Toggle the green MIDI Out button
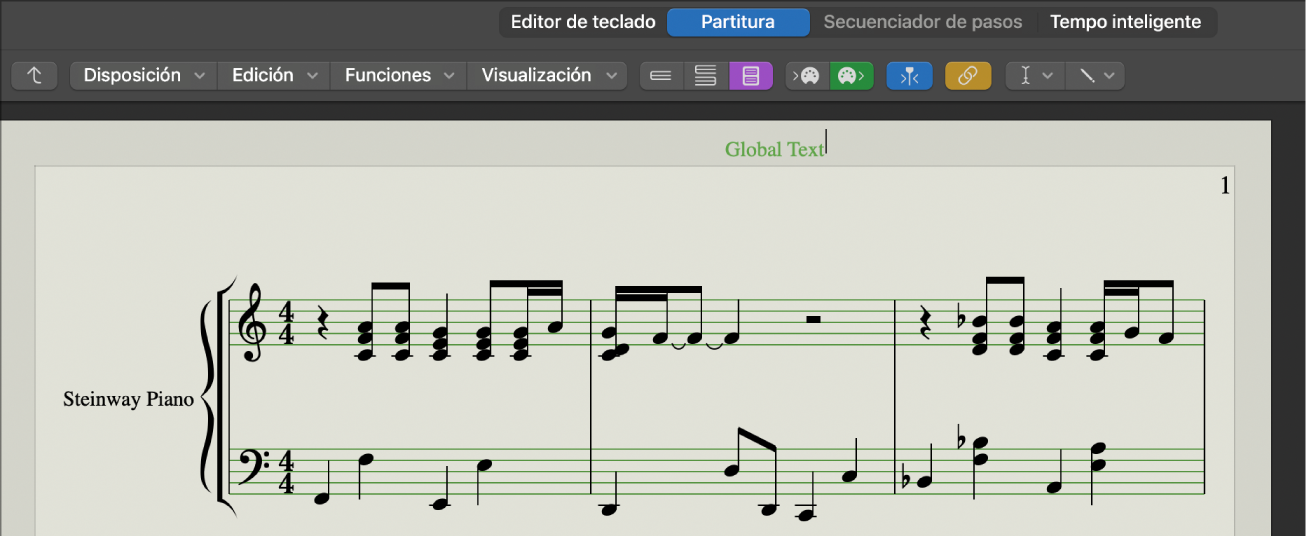Image resolution: width=1306 pixels, height=540 pixels. 852,76
